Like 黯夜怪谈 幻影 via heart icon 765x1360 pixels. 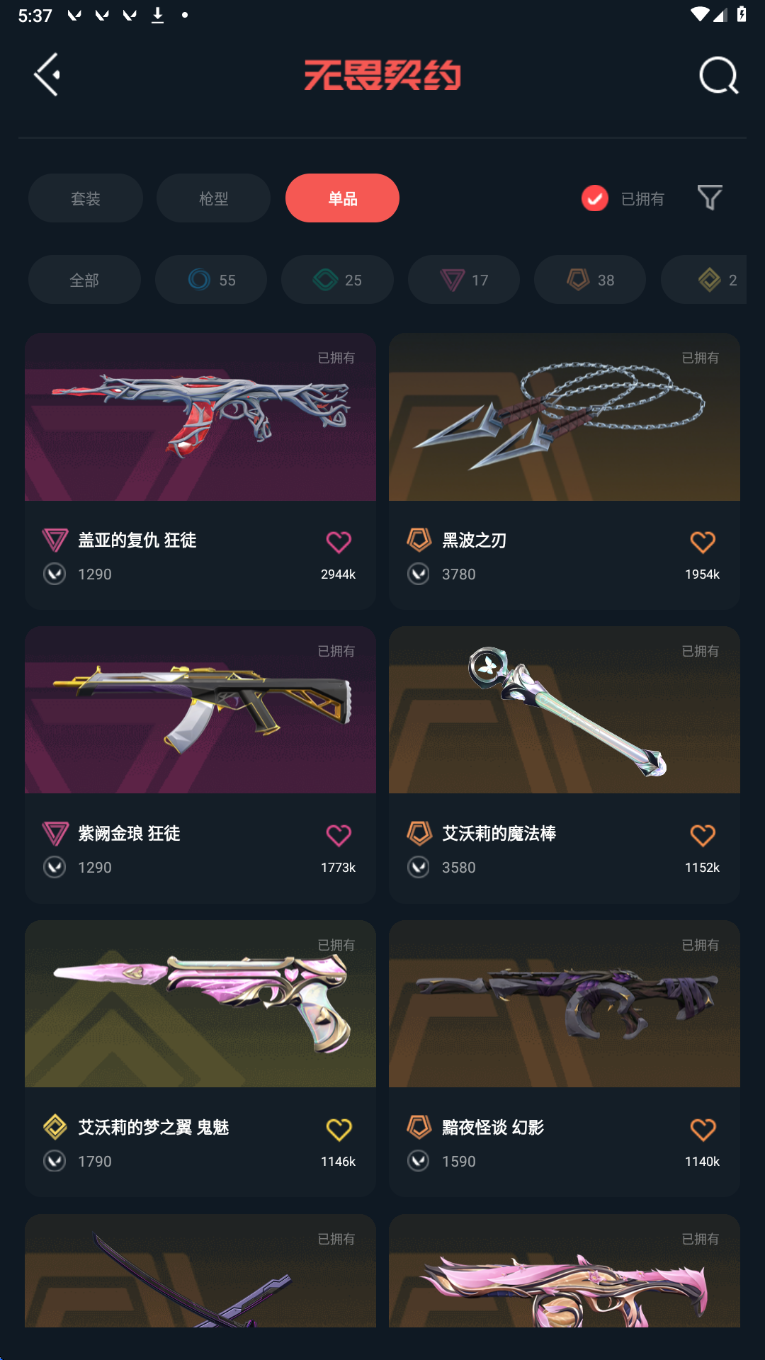coord(703,1129)
